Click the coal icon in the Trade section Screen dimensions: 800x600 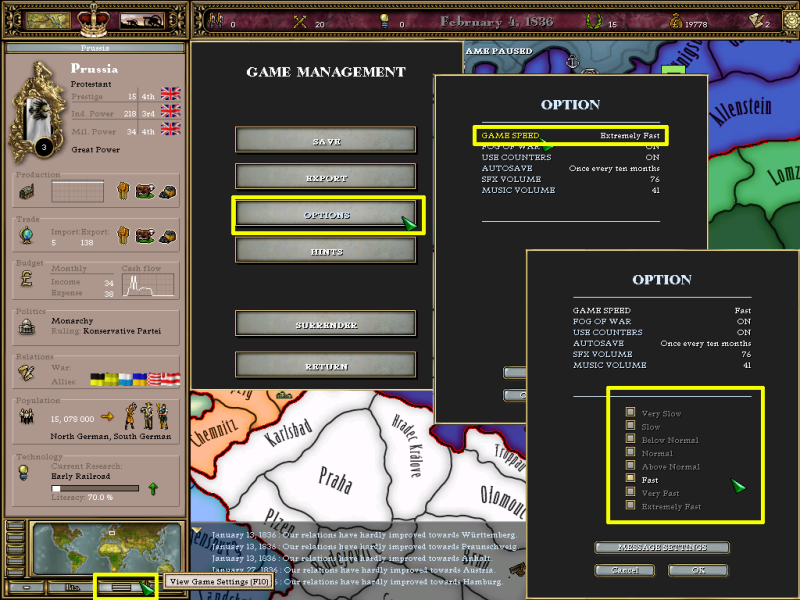click(x=168, y=236)
